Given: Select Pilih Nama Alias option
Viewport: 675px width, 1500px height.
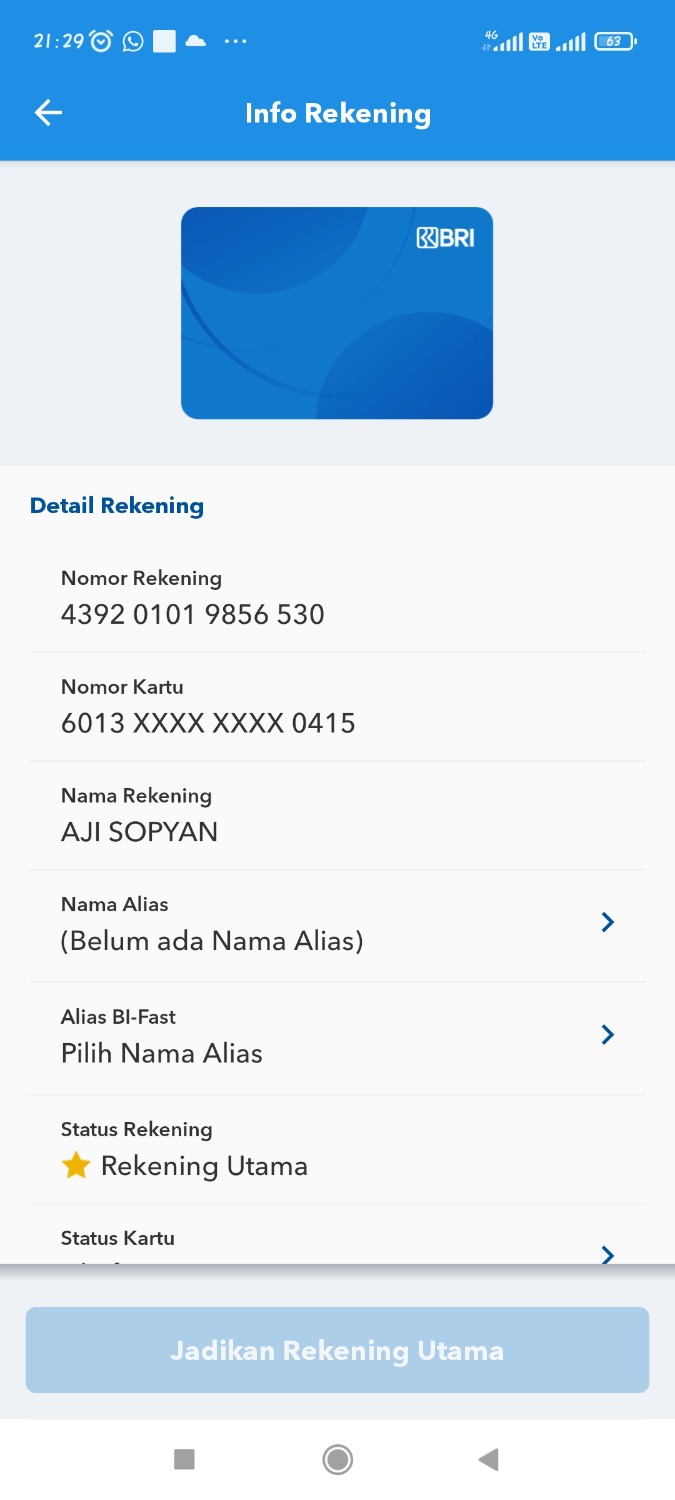Looking at the screenshot, I should coord(162,1053).
